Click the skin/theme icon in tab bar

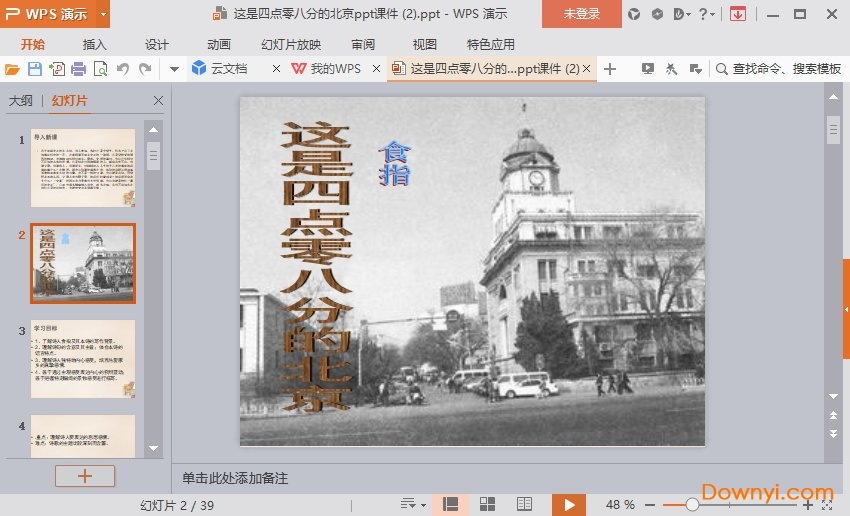(671, 68)
